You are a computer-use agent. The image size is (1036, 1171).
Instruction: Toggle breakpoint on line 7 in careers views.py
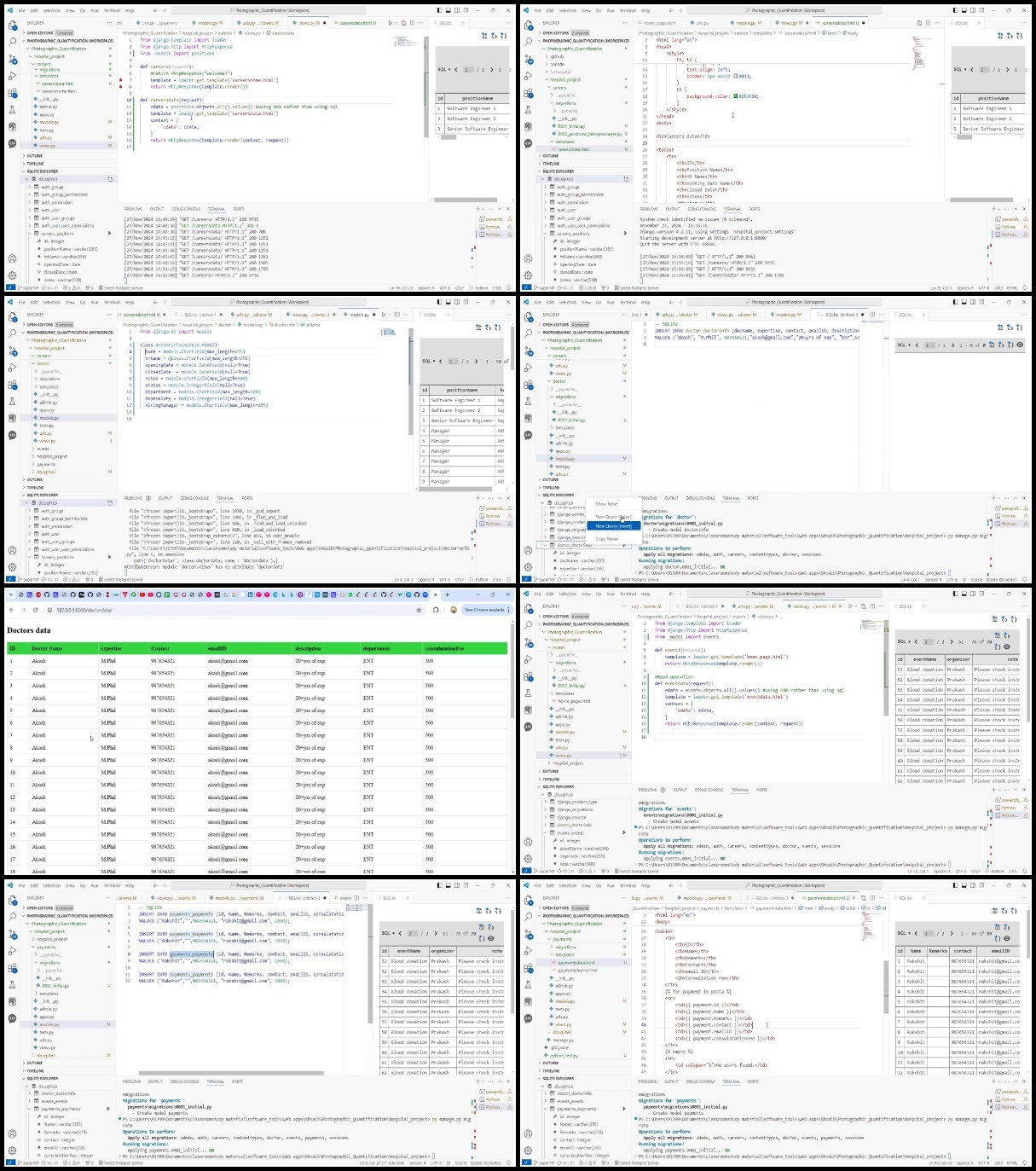121,79
